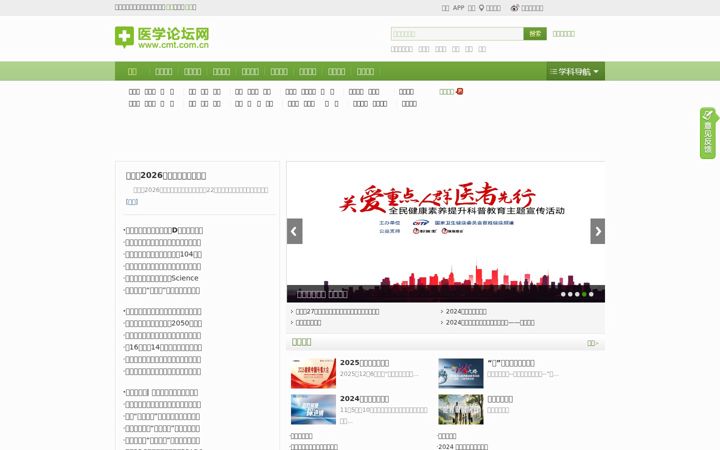Screen dimensions: 720x450
Task: Focus the search input field
Action: pos(457,34)
